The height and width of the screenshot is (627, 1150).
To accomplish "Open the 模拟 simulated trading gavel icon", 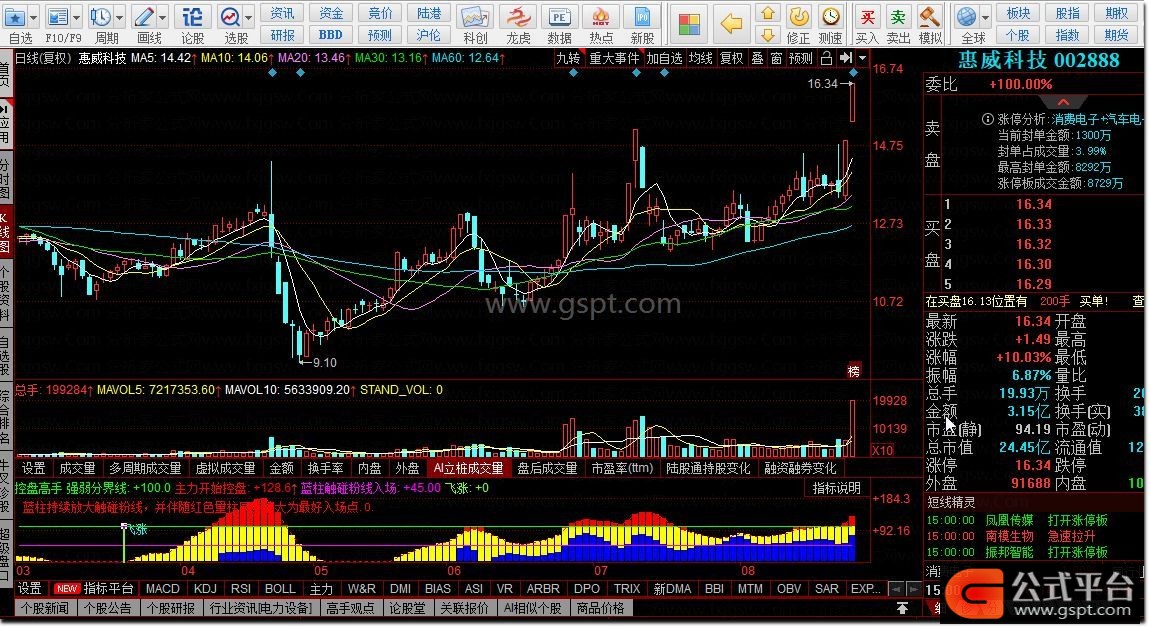I will click(929, 16).
